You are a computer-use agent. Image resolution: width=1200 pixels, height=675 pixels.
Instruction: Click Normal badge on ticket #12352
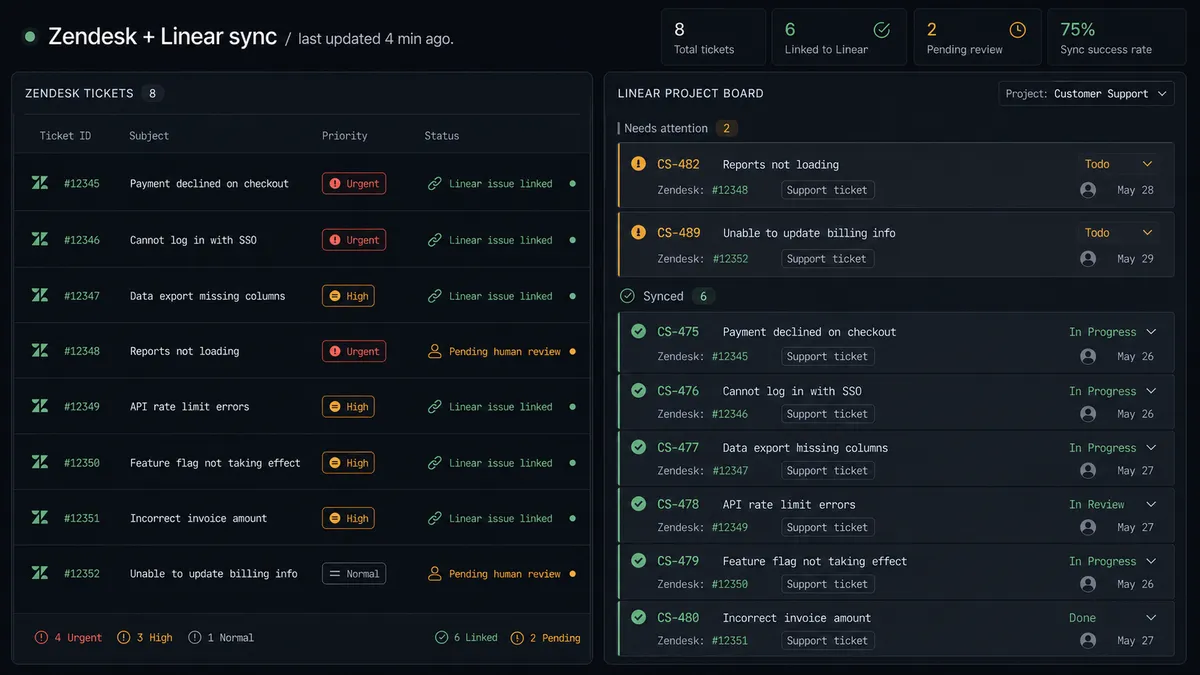(x=354, y=574)
